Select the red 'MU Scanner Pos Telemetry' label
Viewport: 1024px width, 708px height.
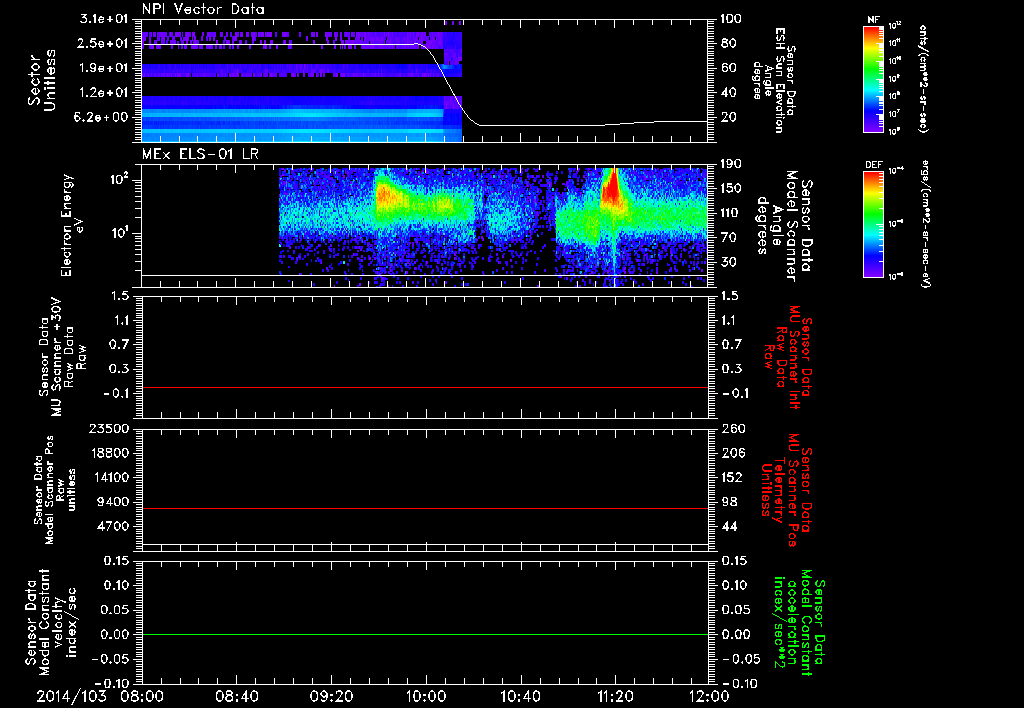click(786, 490)
